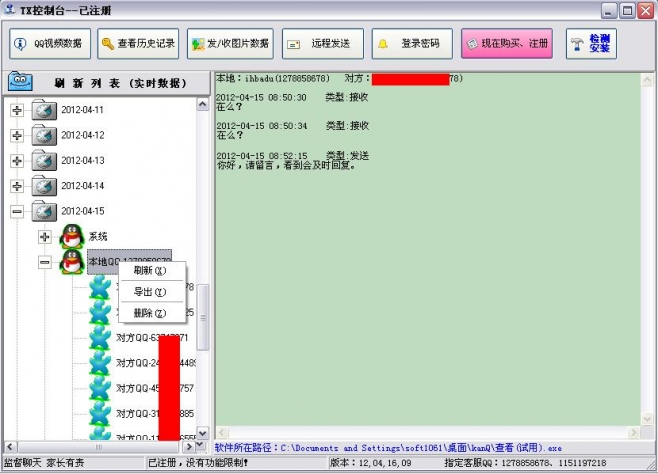The height and width of the screenshot is (474, 658).
Task: Click TX控制台 title bar app icon
Action: [x=10, y=9]
